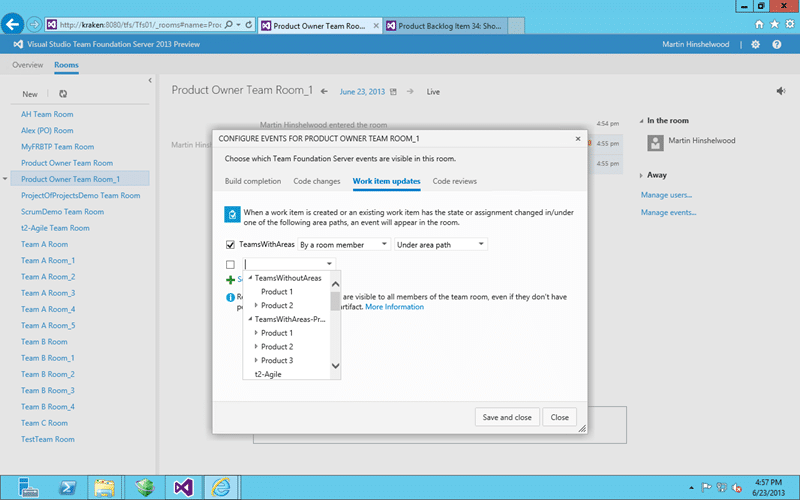Click the help question mark icon
800x500 pixels.
click(x=777, y=44)
